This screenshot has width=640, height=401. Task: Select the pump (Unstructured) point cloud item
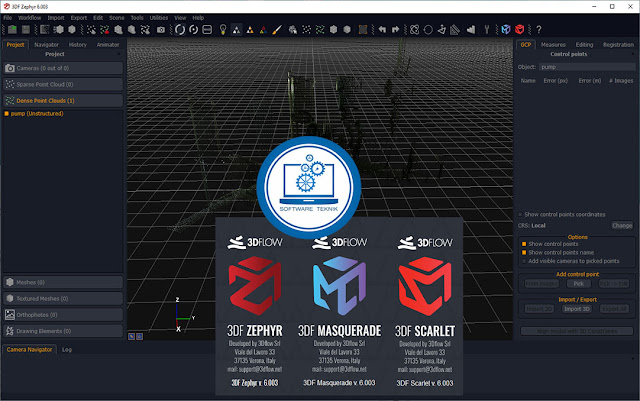37,114
